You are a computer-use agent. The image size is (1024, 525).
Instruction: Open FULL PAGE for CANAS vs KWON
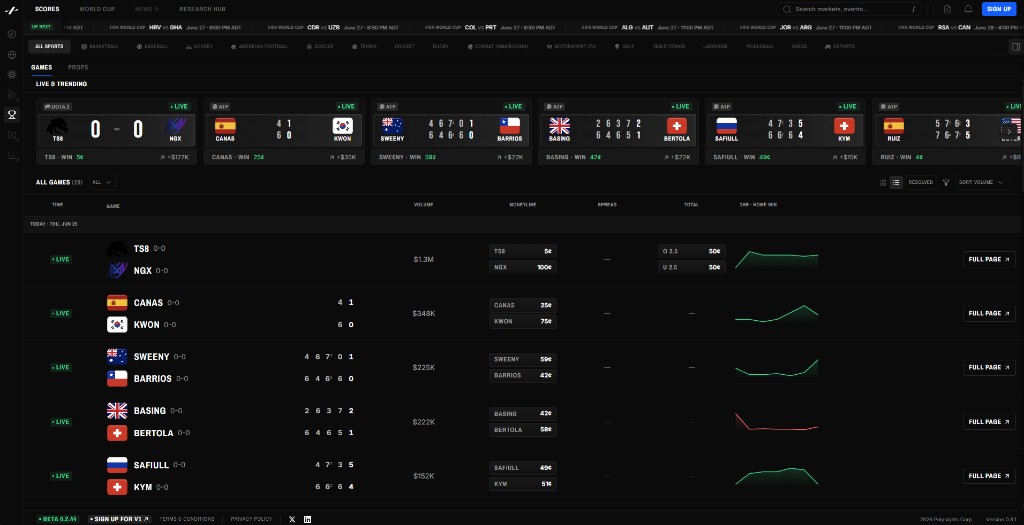point(989,313)
